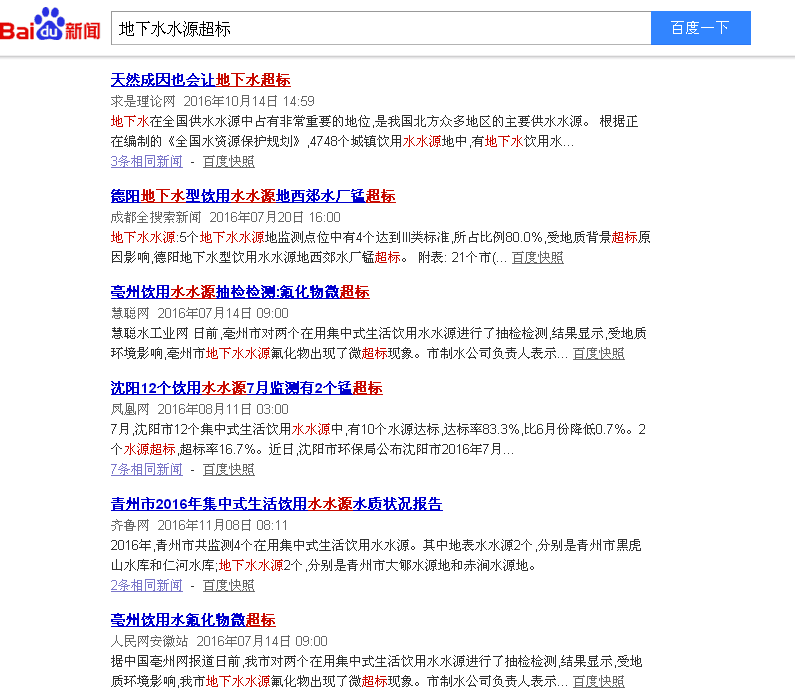The height and width of the screenshot is (691, 795).
Task: Open 3条相同新闻 under first result
Action: coord(147,161)
